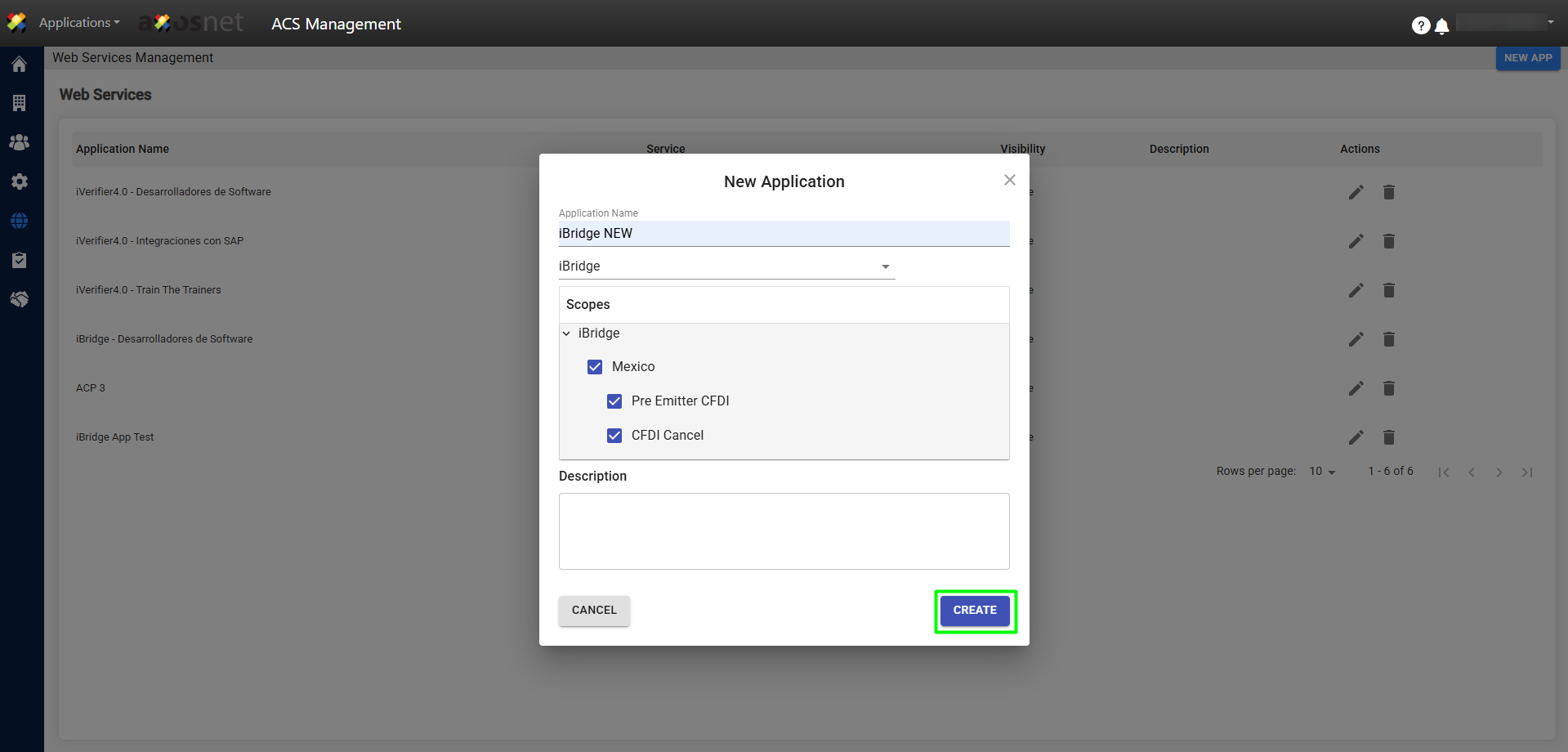Uncheck the Mexico scope checkbox
Viewport: 1568px width, 752px height.
pos(595,367)
